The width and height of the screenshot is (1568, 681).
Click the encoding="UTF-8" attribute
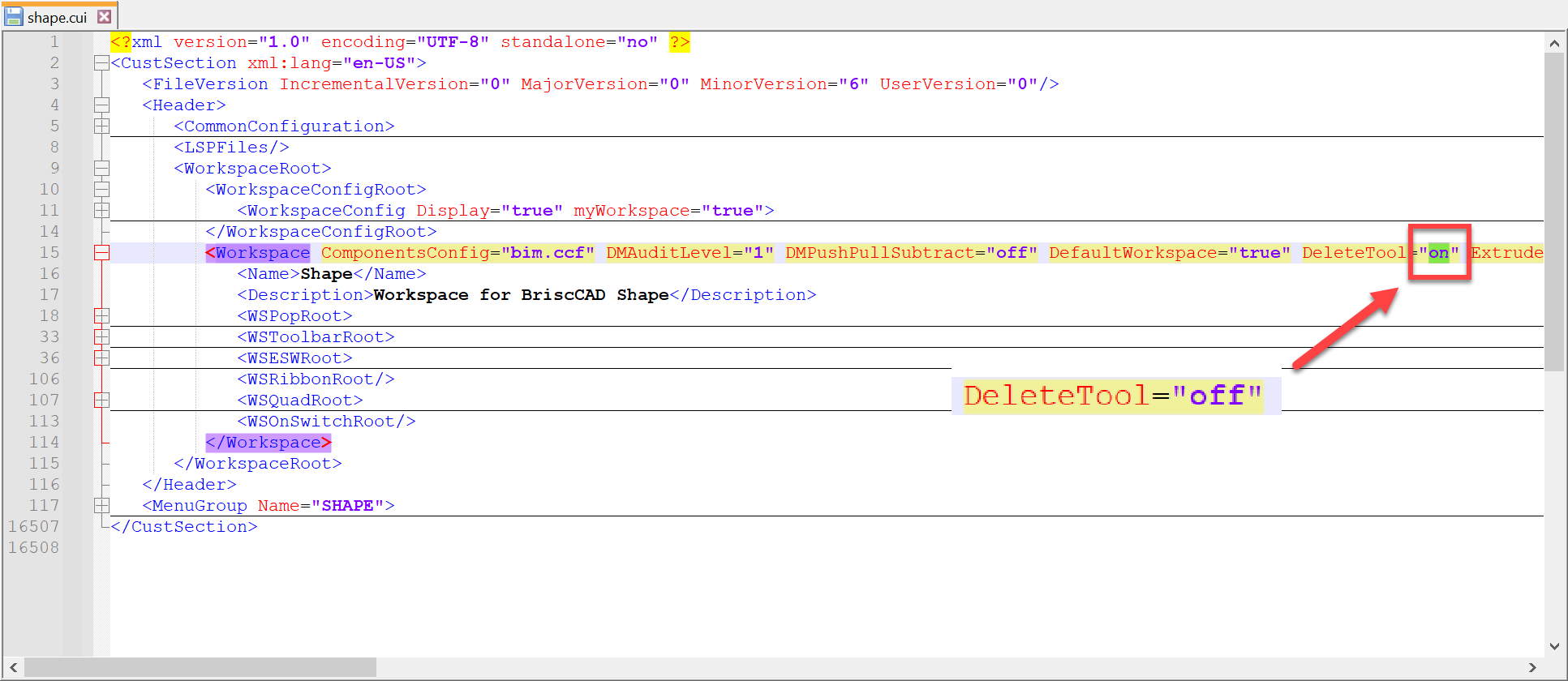point(405,42)
